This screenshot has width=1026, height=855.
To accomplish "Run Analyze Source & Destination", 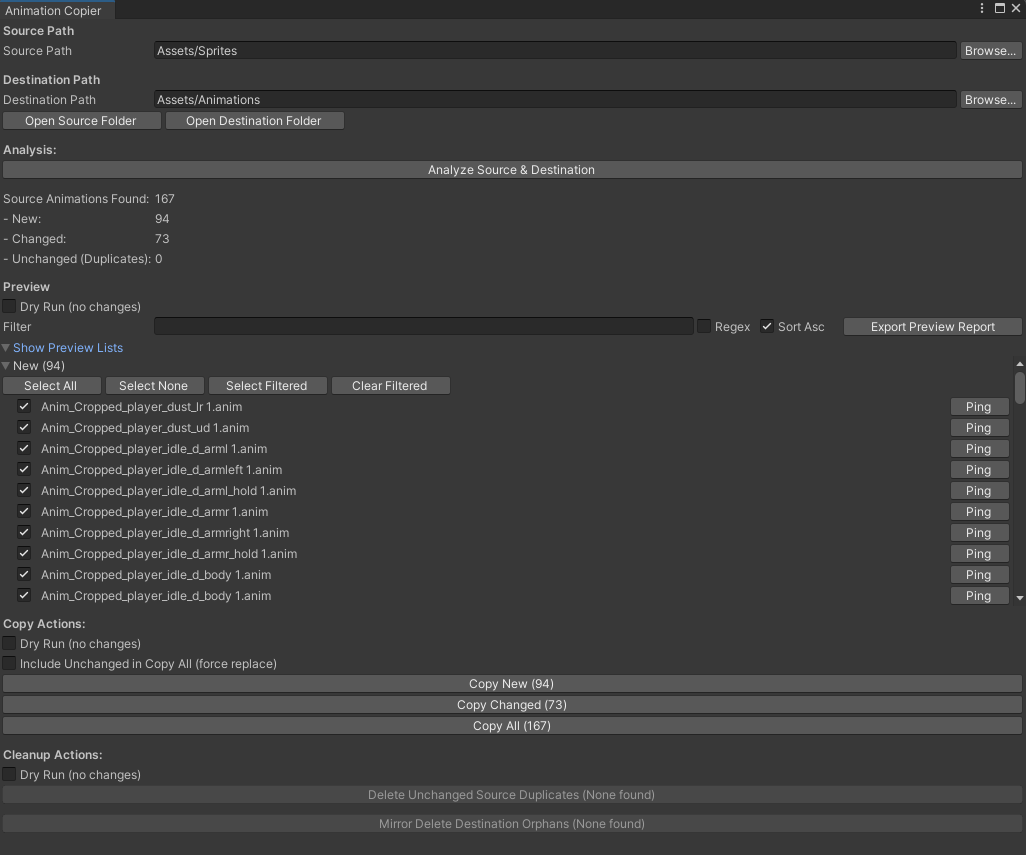I will (x=511, y=169).
